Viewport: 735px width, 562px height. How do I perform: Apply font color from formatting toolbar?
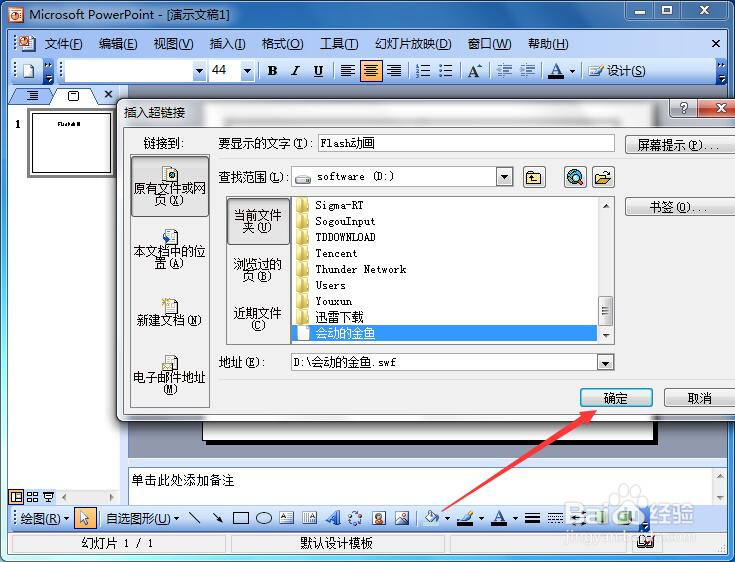coord(556,71)
